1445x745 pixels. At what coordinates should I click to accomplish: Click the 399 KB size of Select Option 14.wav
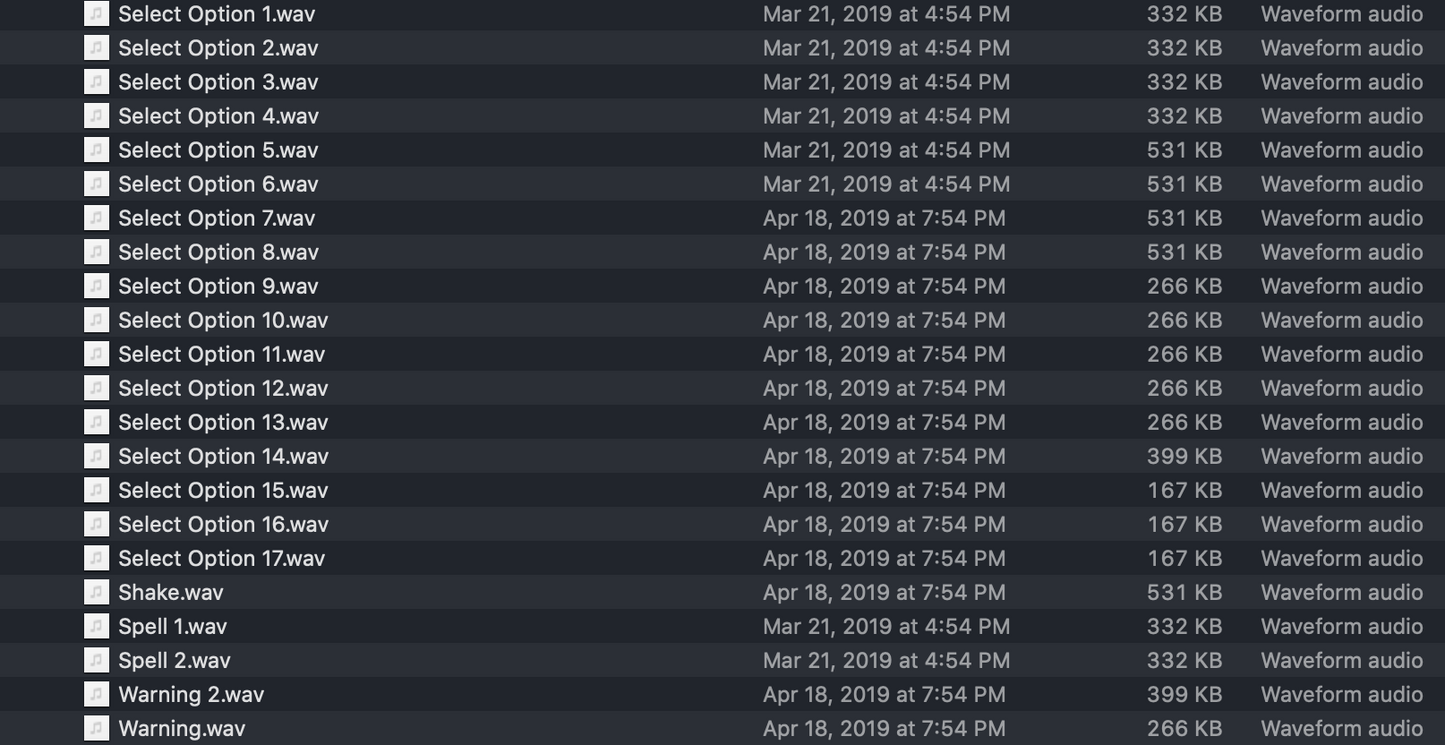click(1184, 456)
